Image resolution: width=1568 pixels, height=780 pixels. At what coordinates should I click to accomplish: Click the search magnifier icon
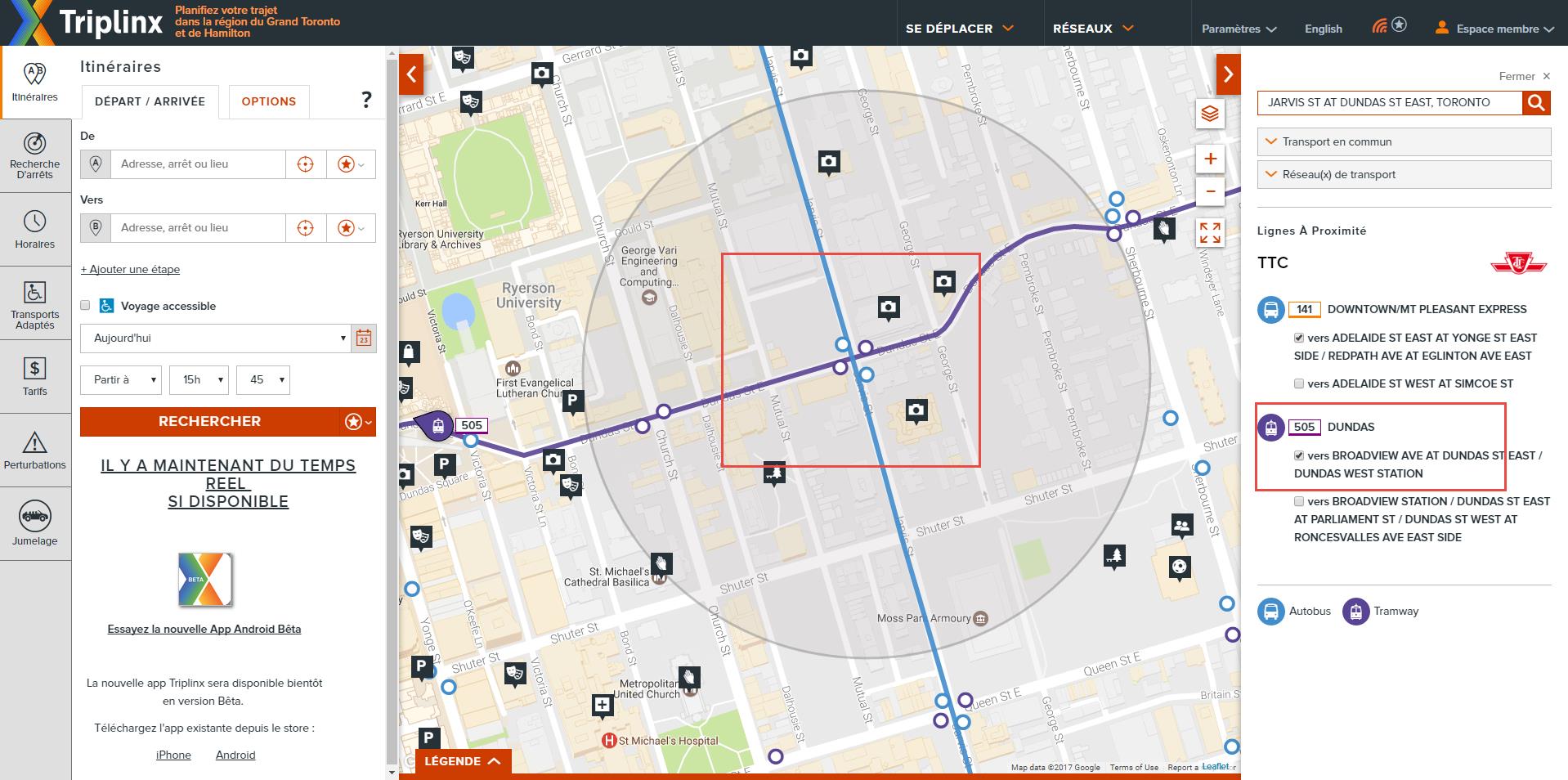click(x=1536, y=102)
